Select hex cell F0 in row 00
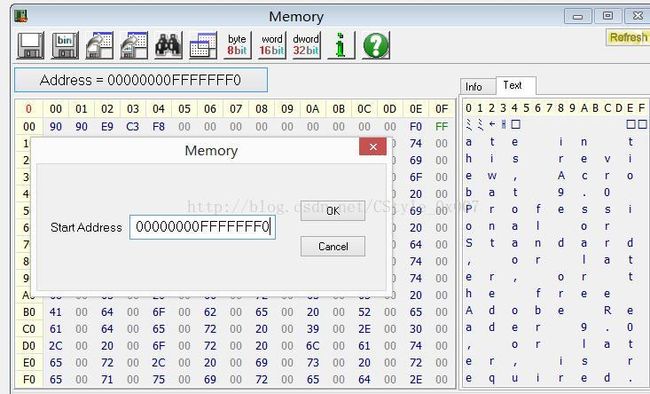This screenshot has width=650, height=394. pyautogui.click(x=415, y=126)
